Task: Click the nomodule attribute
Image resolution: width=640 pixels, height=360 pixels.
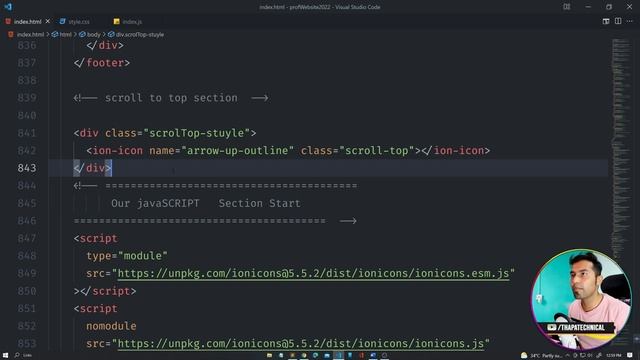Action: point(111,326)
